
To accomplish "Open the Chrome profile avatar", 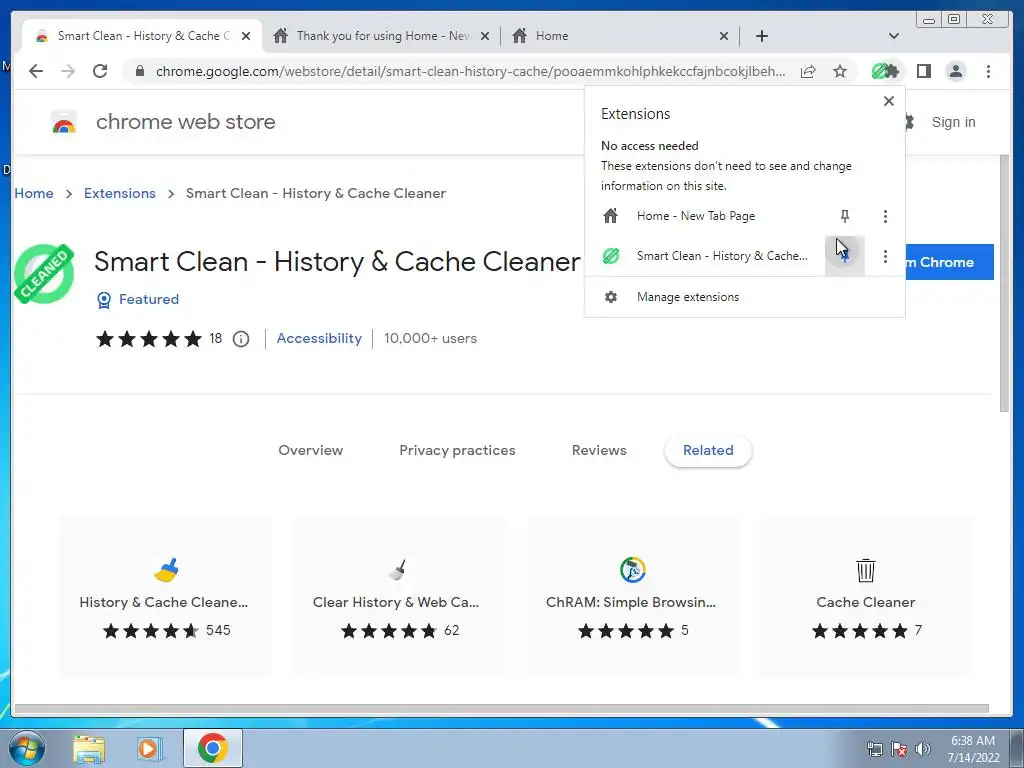I will (x=955, y=71).
